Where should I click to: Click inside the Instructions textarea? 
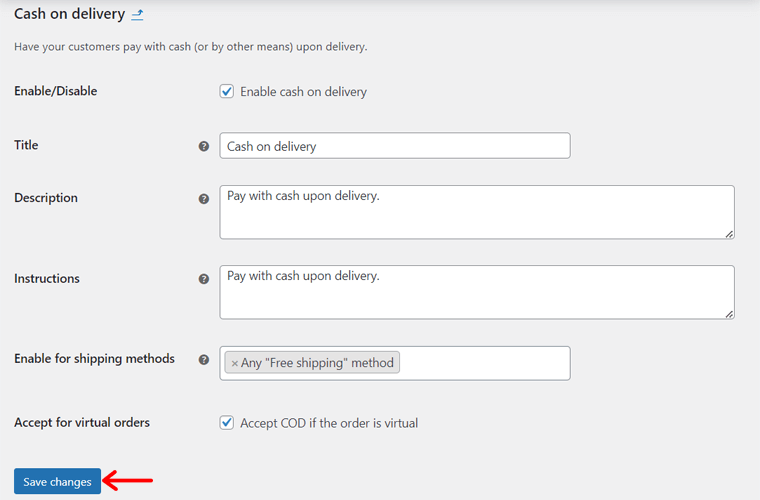click(477, 292)
